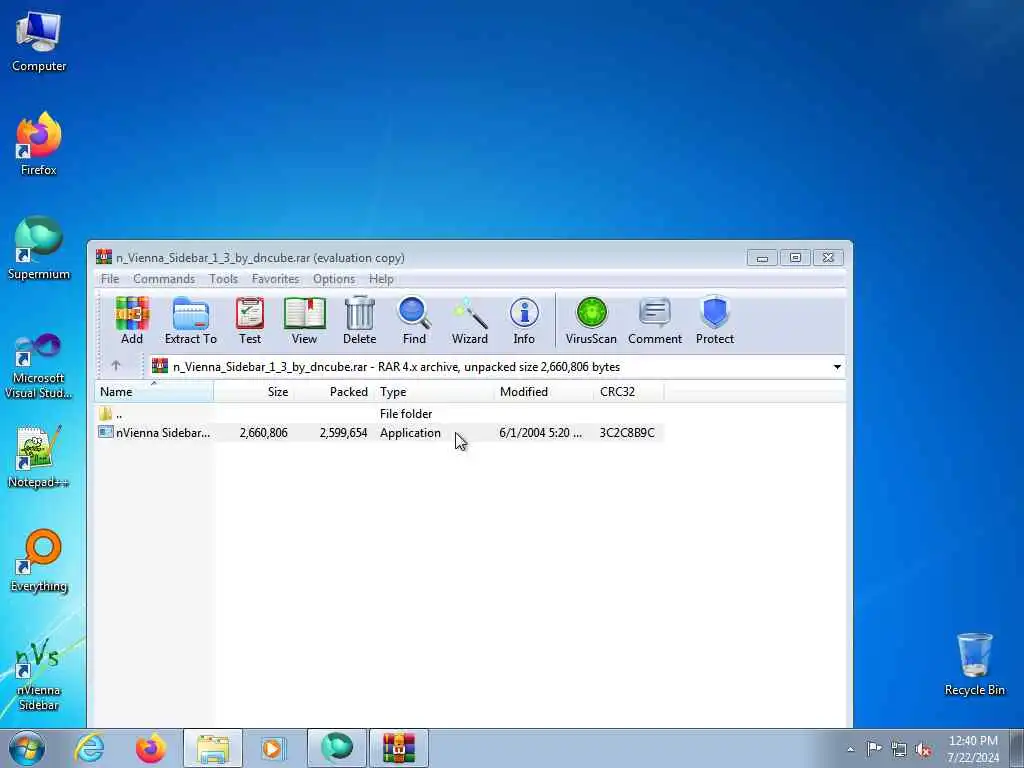Click the packed size 2,599,654
This screenshot has width=1024, height=768.
point(344,432)
